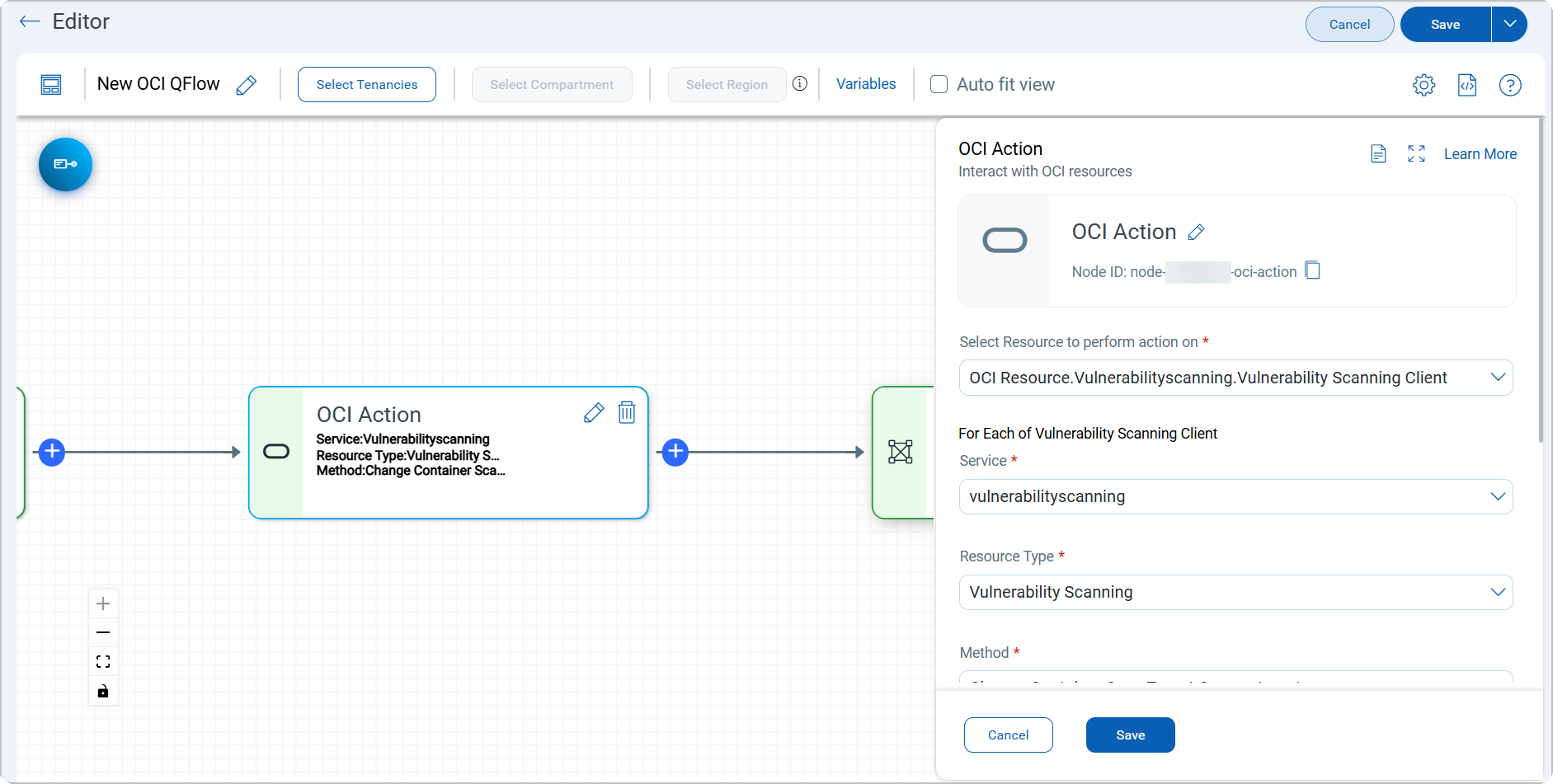Screen dimensions: 1553x784
Task: Toggle the canvas lock control
Action: 103,691
